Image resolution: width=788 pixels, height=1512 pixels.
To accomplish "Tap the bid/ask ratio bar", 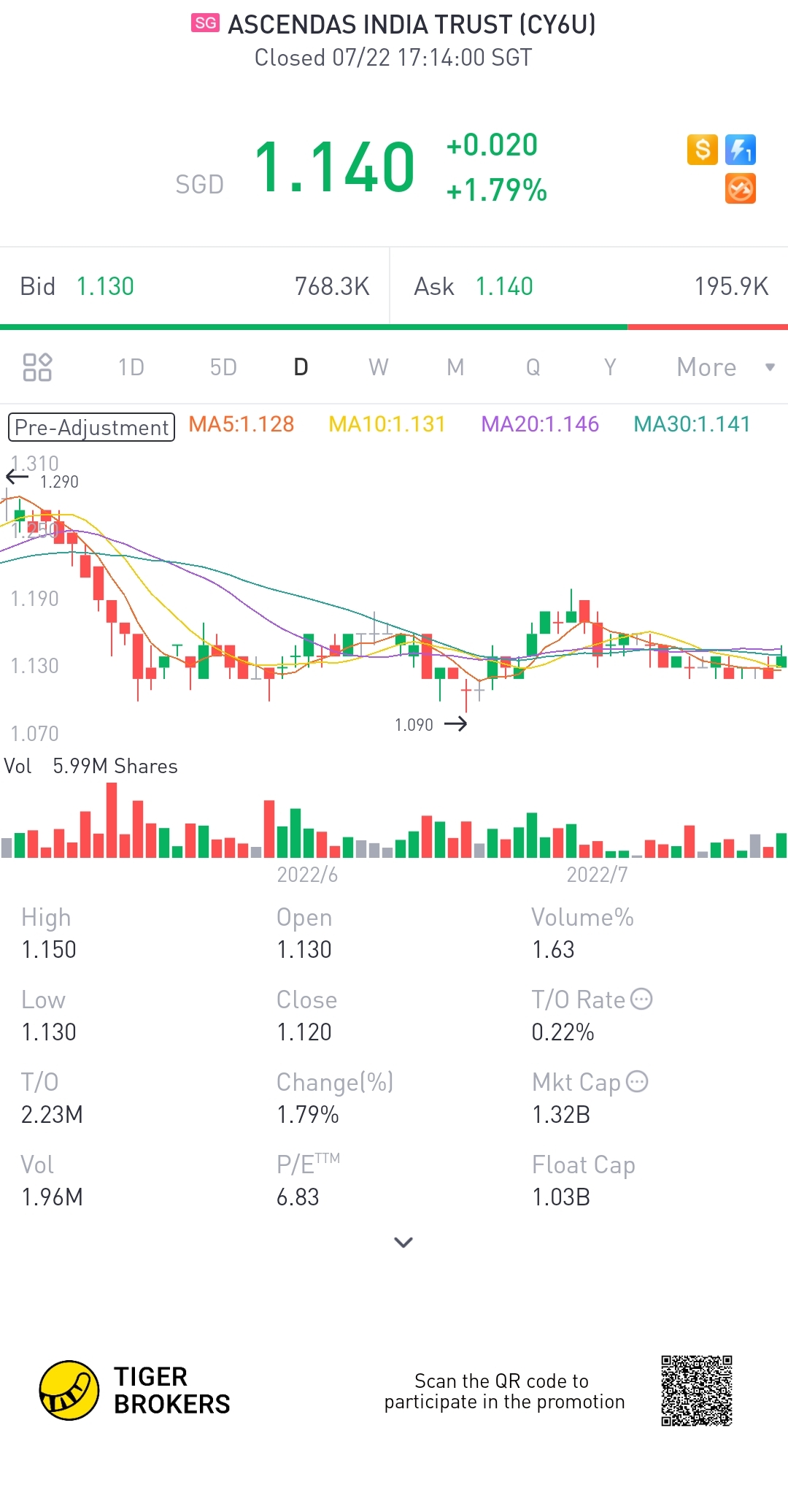I will [394, 327].
